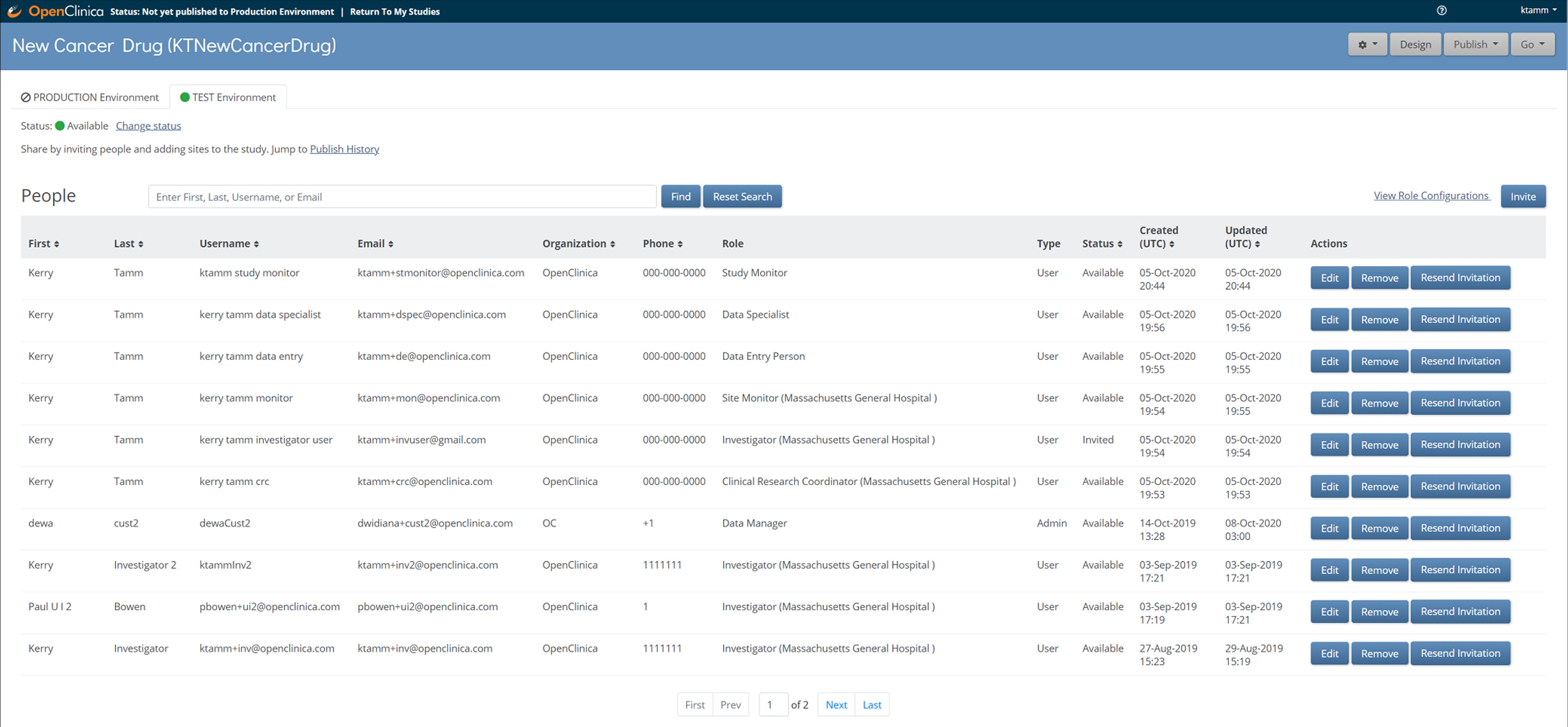Open the Go dropdown menu

(1532, 45)
